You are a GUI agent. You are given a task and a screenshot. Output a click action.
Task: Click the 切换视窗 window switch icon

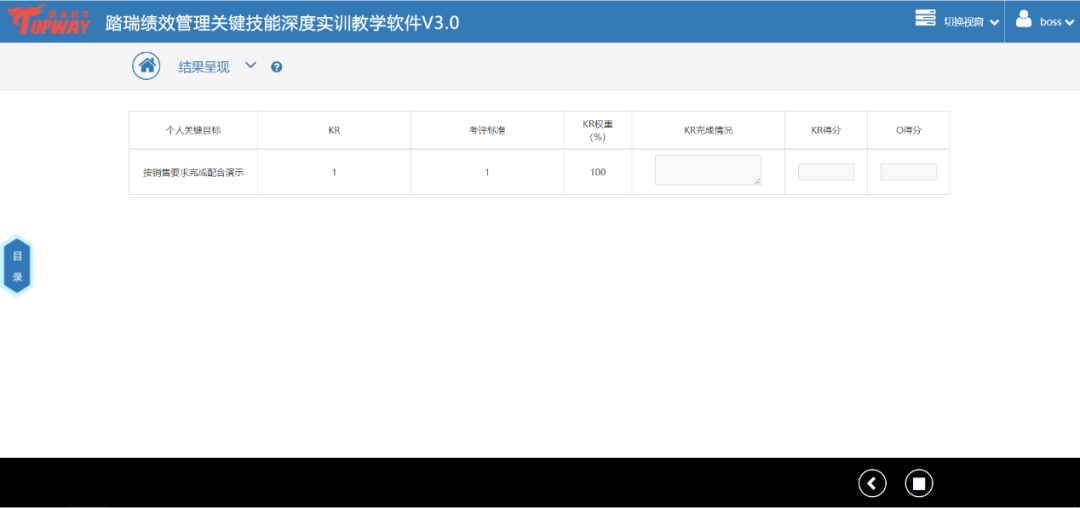pyautogui.click(x=925, y=19)
